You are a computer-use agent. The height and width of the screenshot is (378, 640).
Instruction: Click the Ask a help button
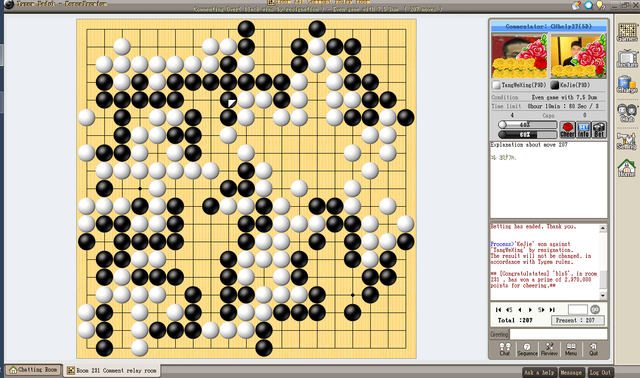click(539, 372)
